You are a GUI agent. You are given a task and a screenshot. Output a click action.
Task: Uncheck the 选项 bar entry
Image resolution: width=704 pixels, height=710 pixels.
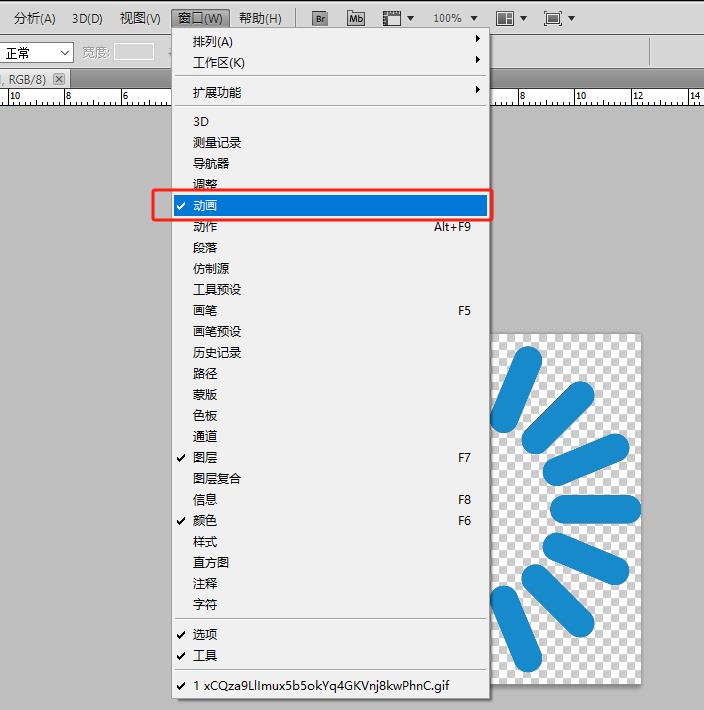tap(330, 634)
